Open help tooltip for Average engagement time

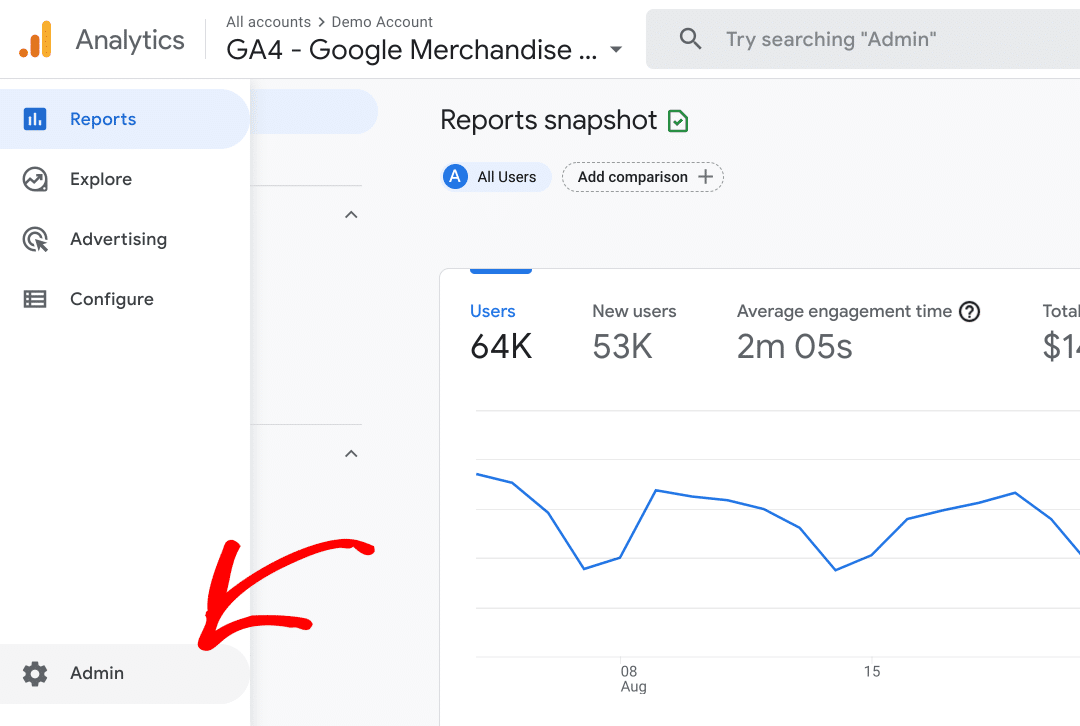[970, 311]
